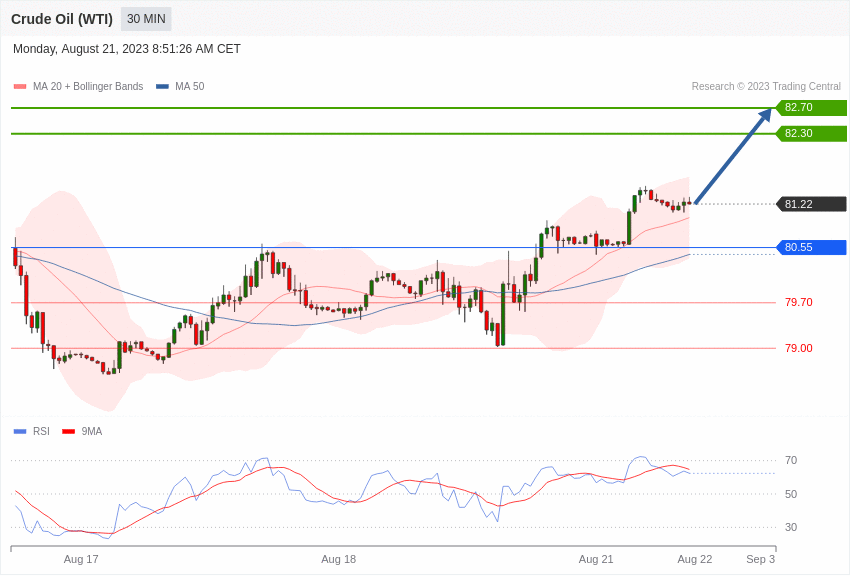The width and height of the screenshot is (850, 576).
Task: Click the 79.70 support level label
Action: (799, 302)
